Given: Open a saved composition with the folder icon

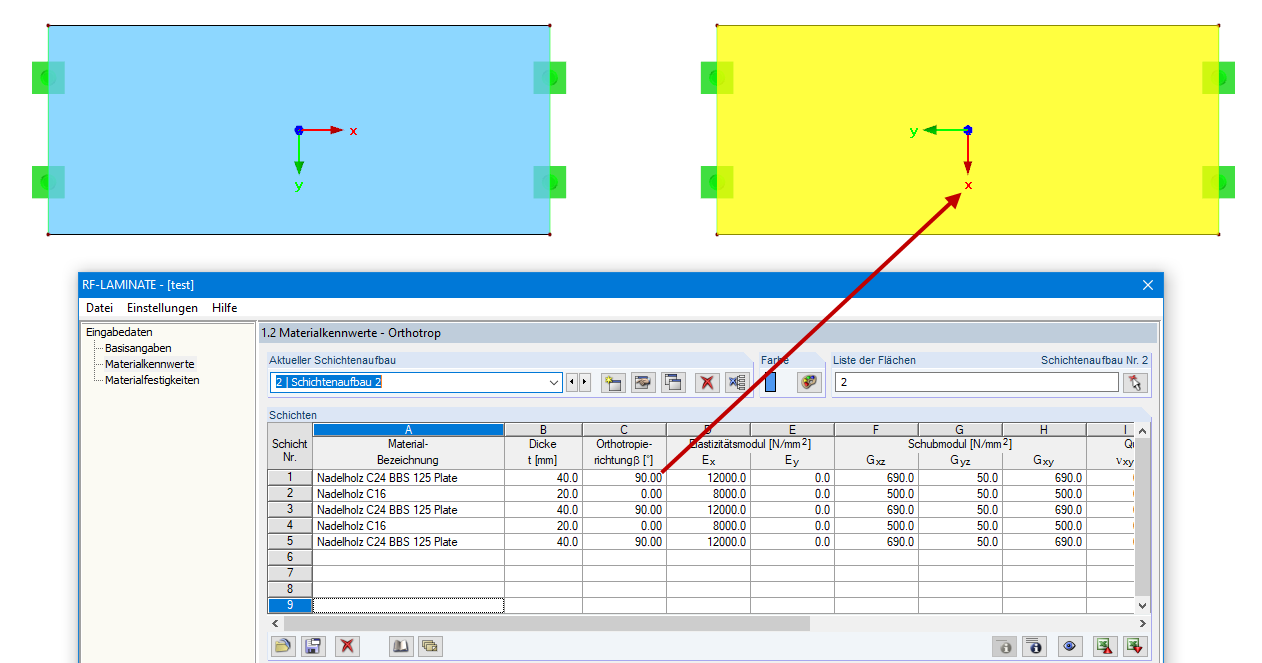Looking at the screenshot, I should [x=283, y=646].
